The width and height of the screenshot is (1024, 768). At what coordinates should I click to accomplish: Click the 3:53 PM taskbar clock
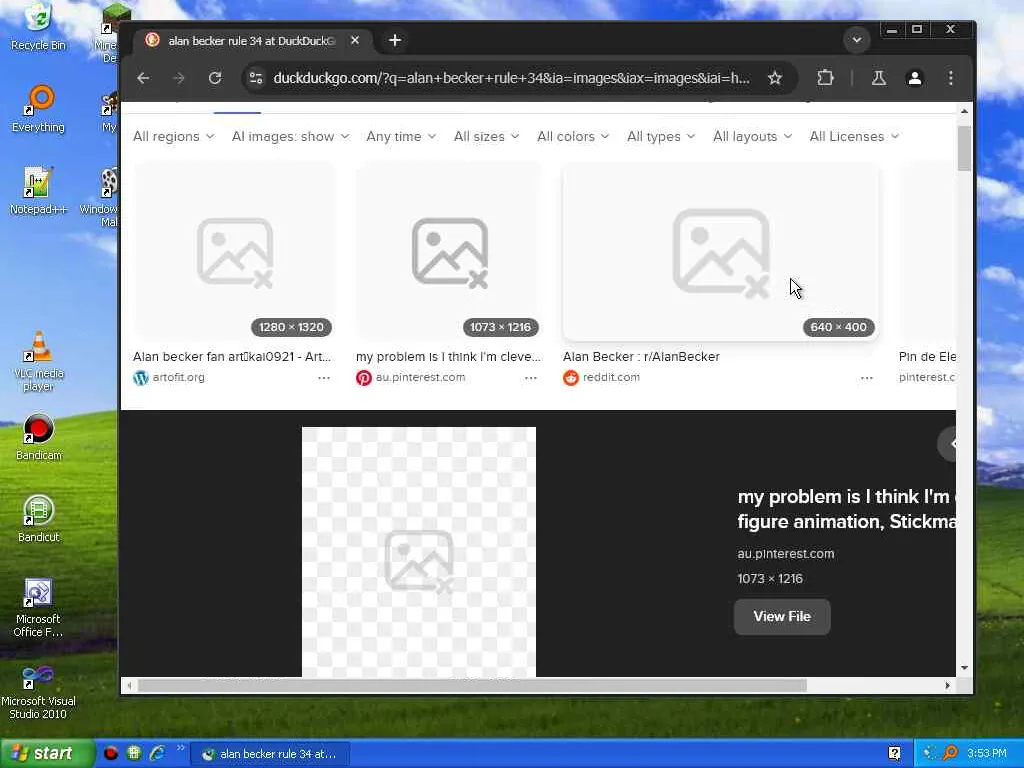coord(987,754)
